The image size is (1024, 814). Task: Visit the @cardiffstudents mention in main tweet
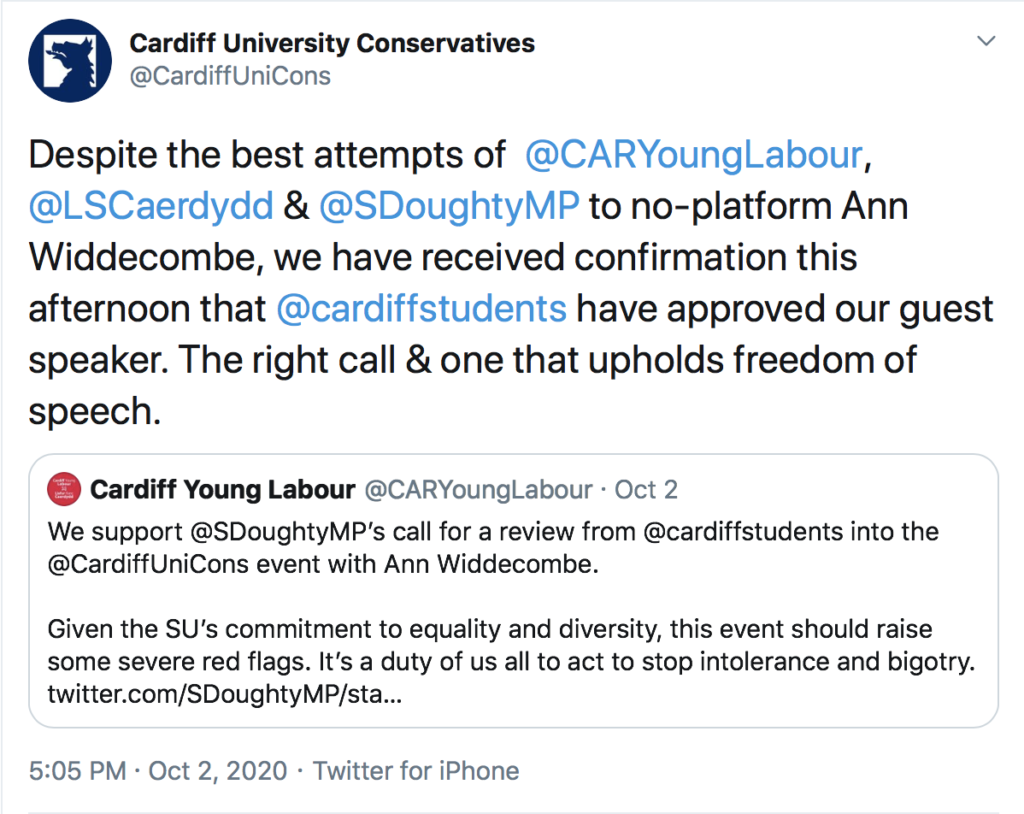[421, 309]
